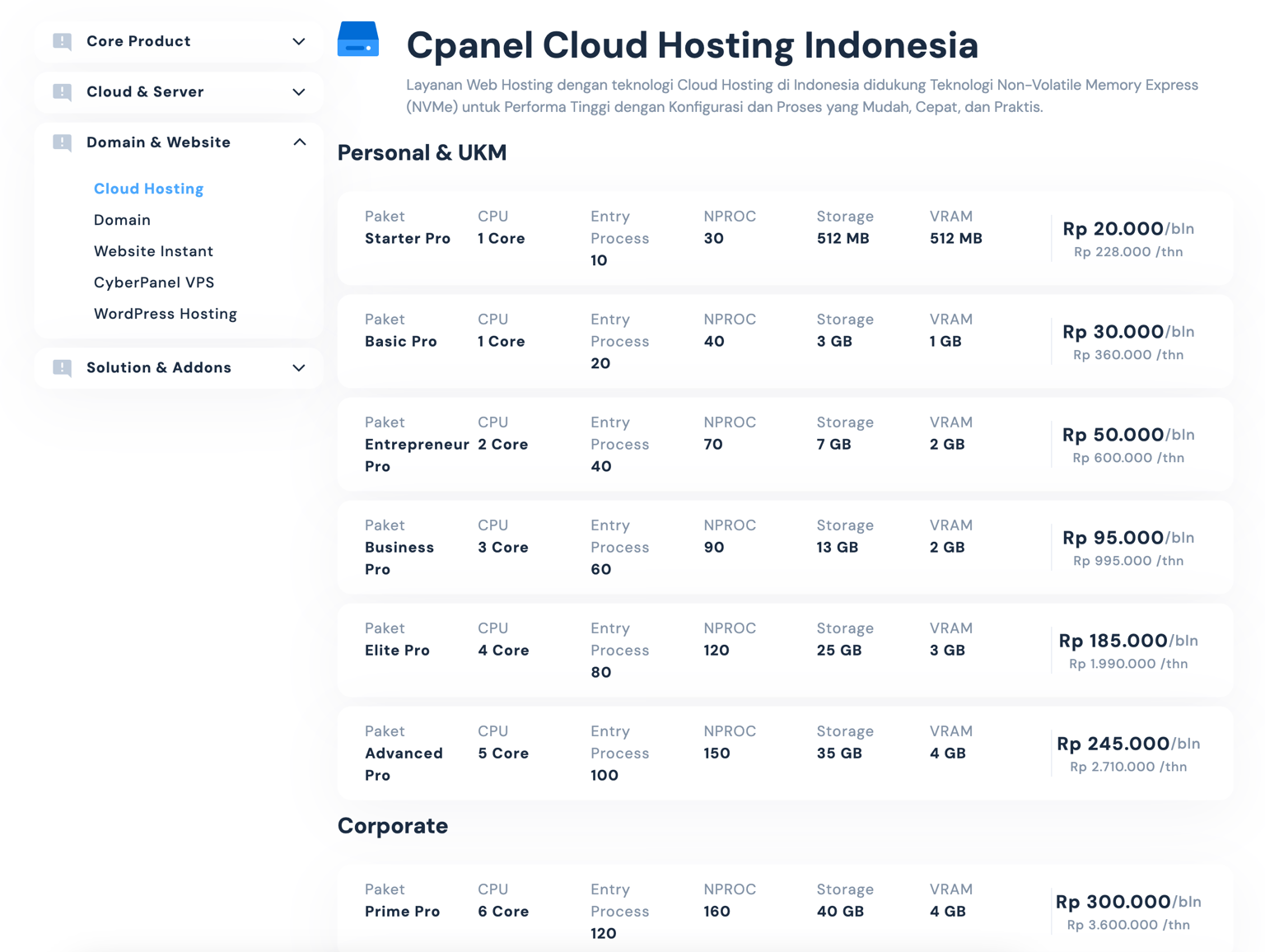
Task: Click the 4 Core CPU value
Action: click(x=503, y=651)
